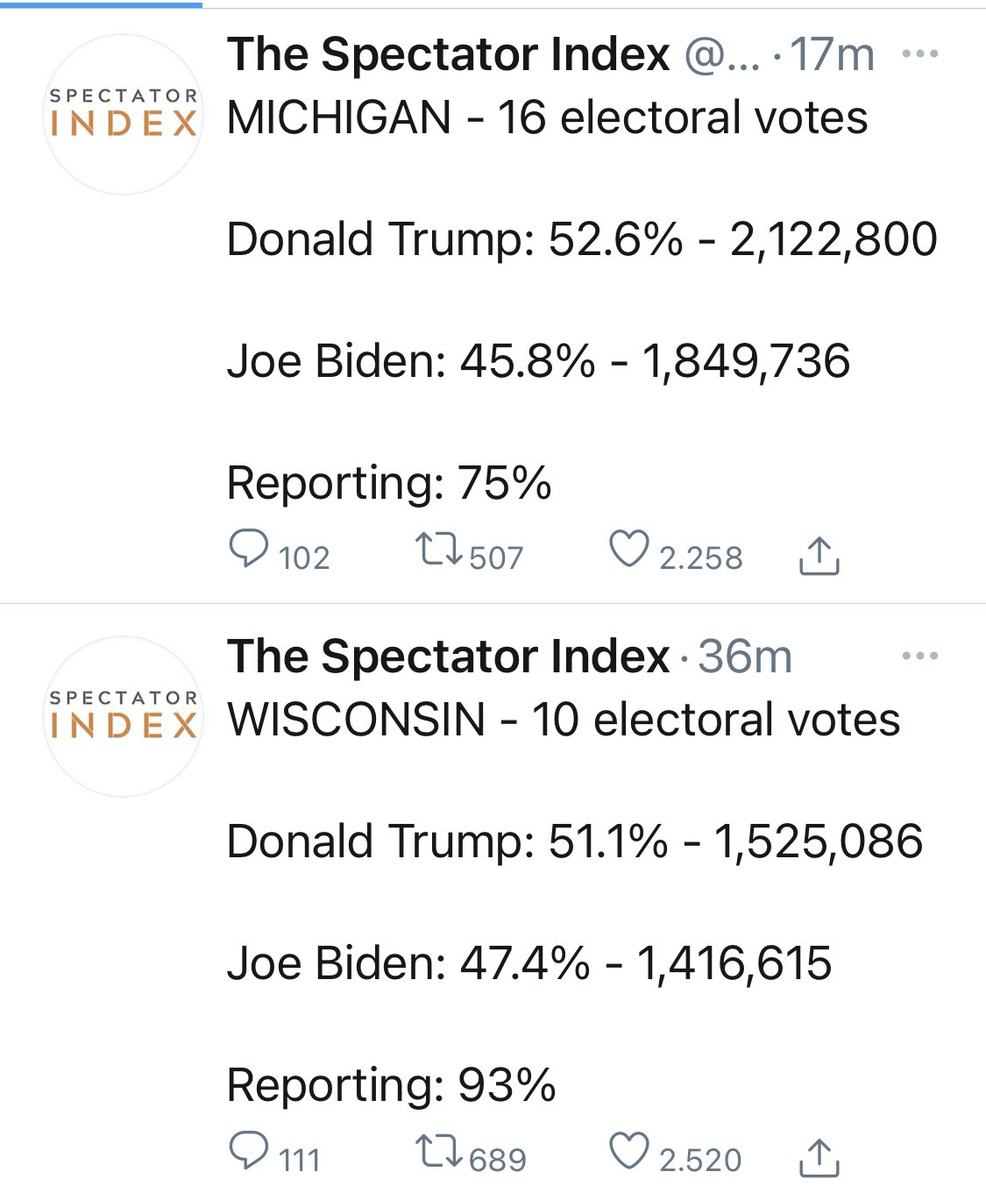This screenshot has width=986, height=1200.
Task: Open Spectator Index avatar on Wisconsin tweet
Action: point(123,716)
